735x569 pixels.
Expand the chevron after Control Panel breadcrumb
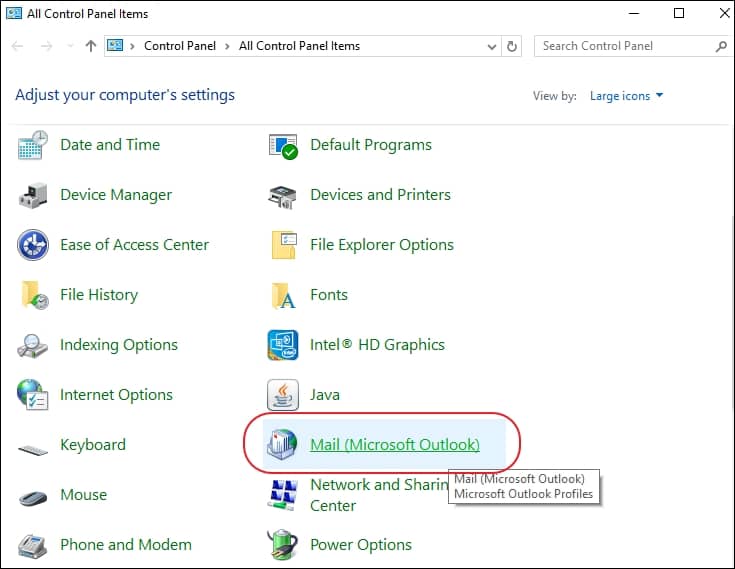pyautogui.click(x=227, y=46)
